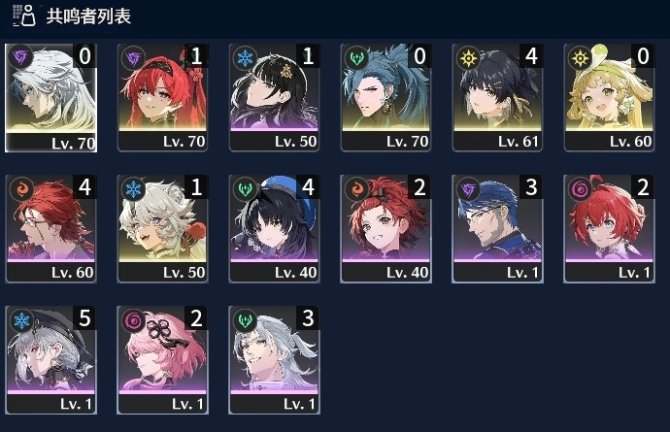The height and width of the screenshot is (432, 670).
Task: Open the white curly-haired Lv. 50 resonator
Action: tap(163, 229)
